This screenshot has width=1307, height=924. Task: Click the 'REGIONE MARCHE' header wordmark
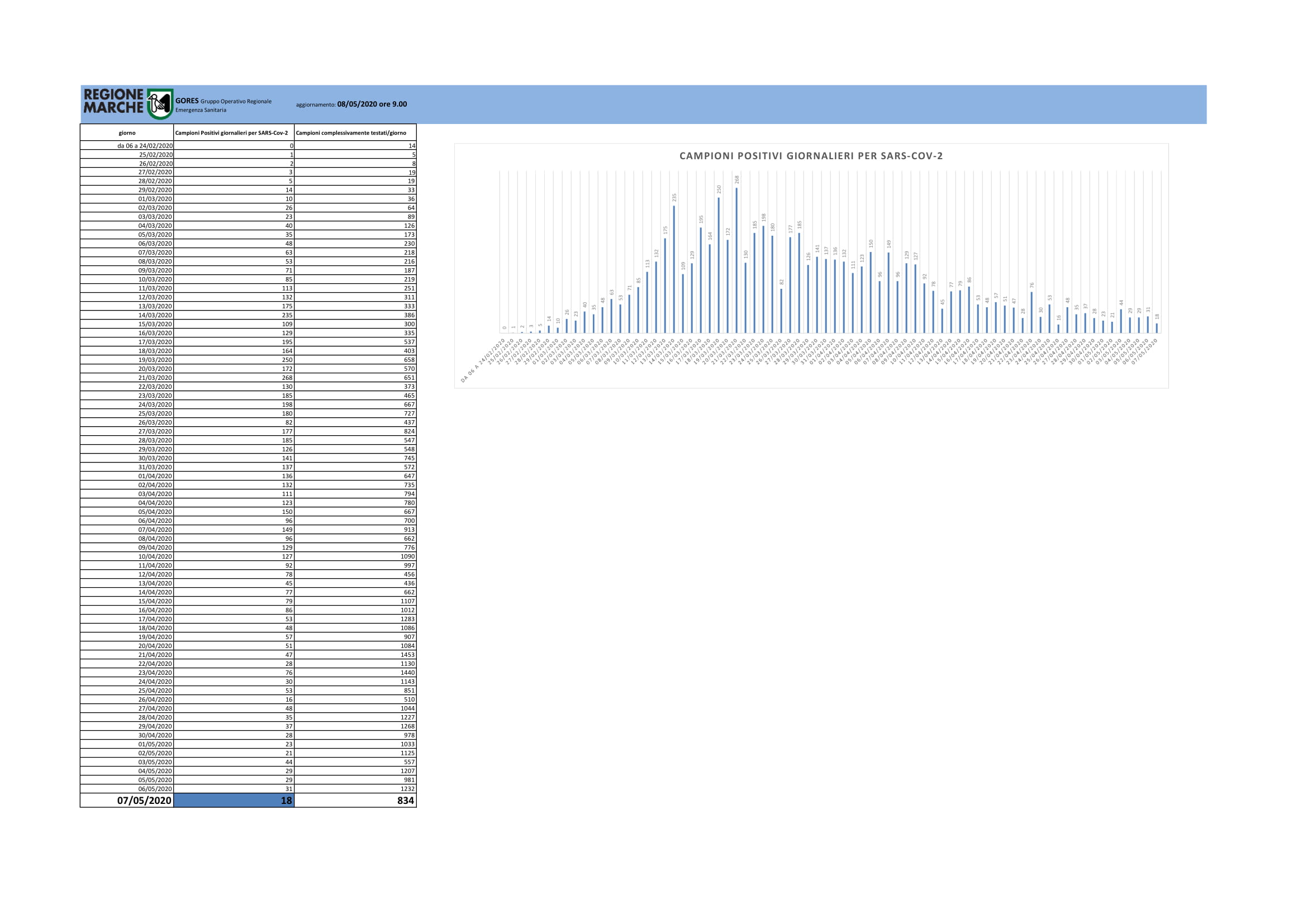click(x=114, y=101)
